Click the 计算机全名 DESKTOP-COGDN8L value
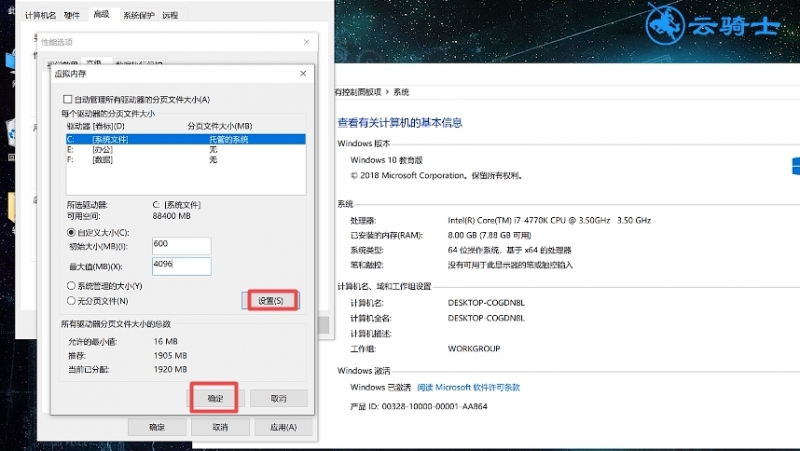This screenshot has width=800, height=451. click(x=486, y=318)
